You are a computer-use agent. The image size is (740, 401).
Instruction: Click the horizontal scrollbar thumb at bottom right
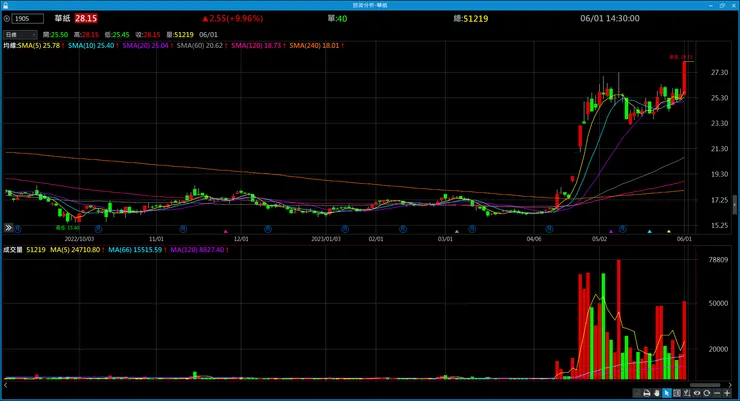click(705, 385)
